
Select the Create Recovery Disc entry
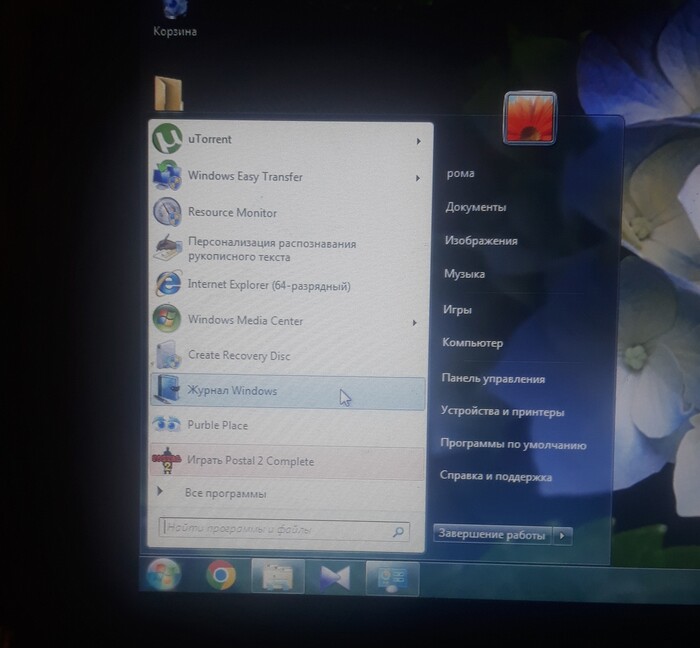coord(288,355)
